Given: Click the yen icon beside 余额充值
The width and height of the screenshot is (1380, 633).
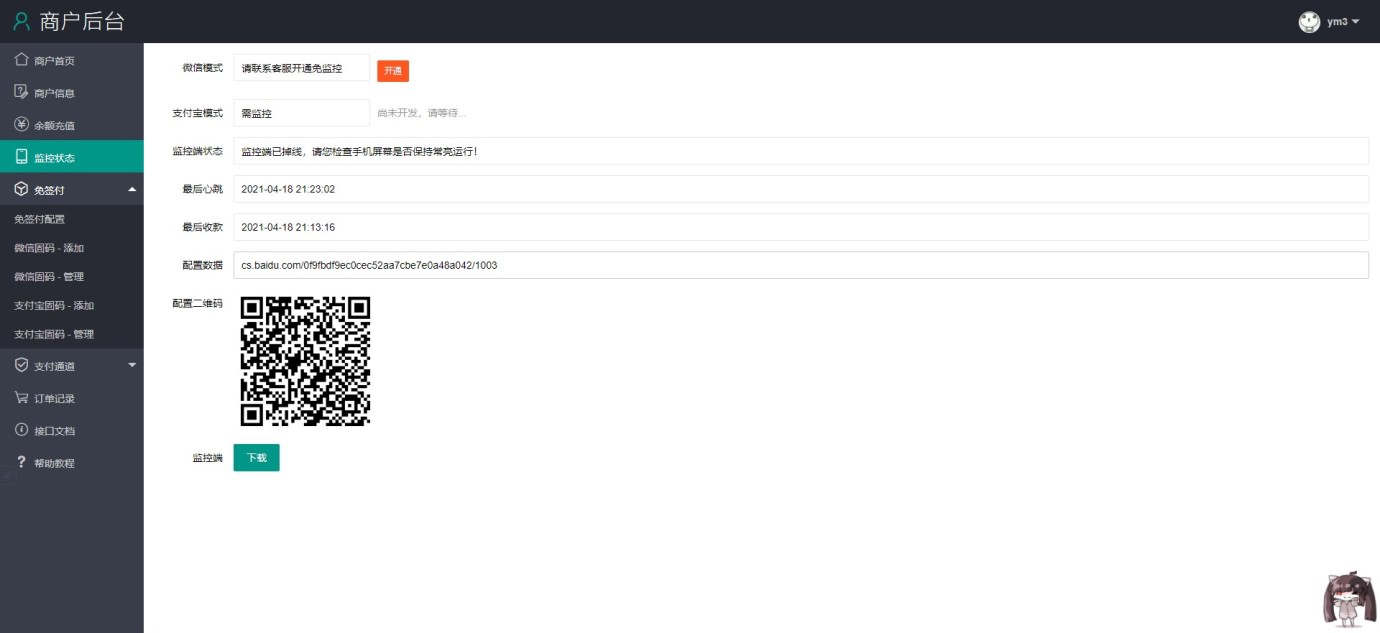Looking at the screenshot, I should click(21, 125).
